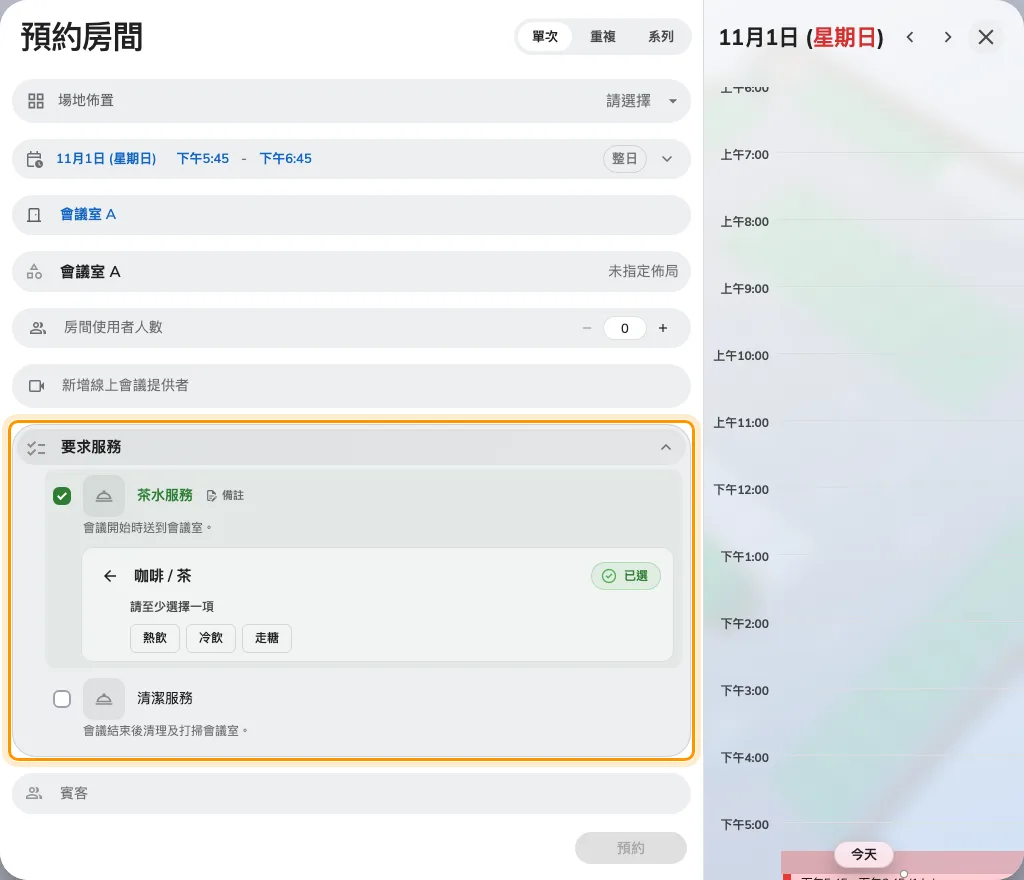The width and height of the screenshot is (1024, 880).
Task: Click the 下午5:00 time slot label
Action: pos(744,825)
